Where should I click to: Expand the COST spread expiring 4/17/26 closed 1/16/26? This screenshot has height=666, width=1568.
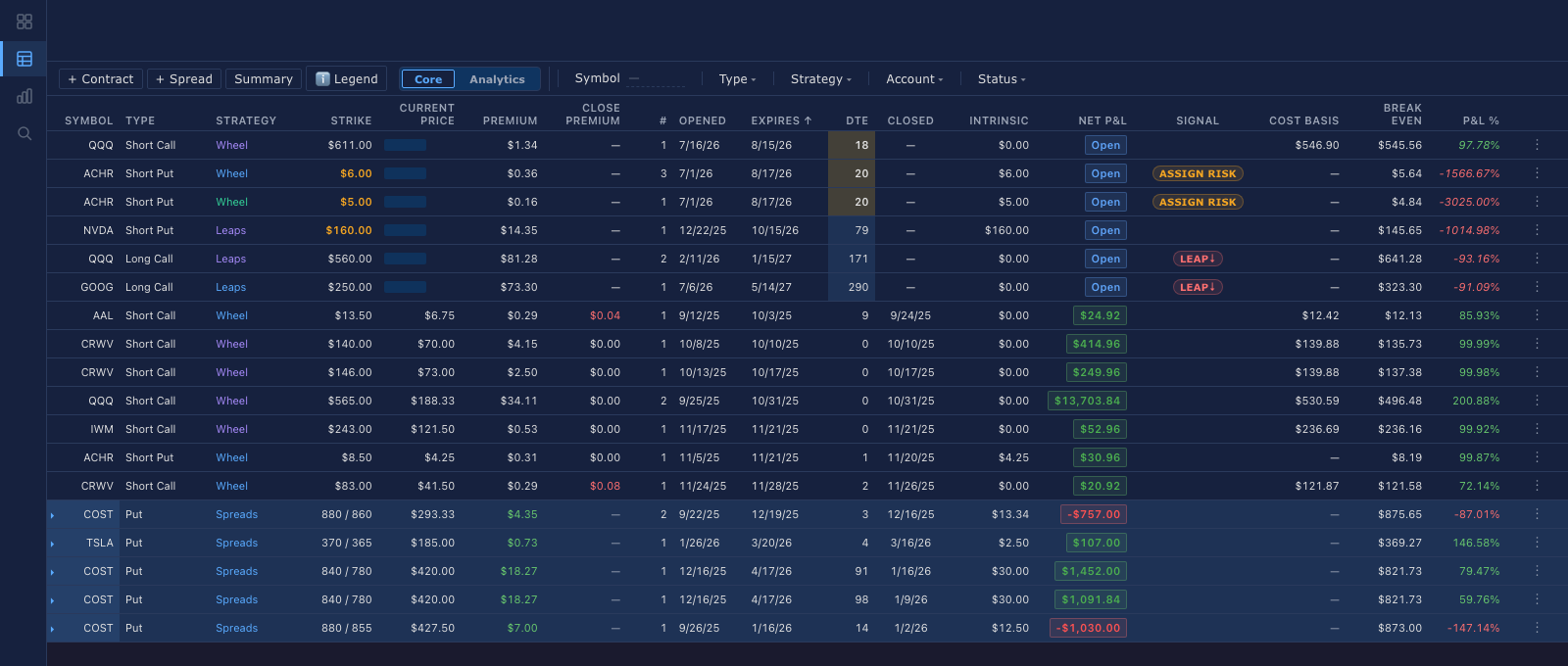coord(53,572)
